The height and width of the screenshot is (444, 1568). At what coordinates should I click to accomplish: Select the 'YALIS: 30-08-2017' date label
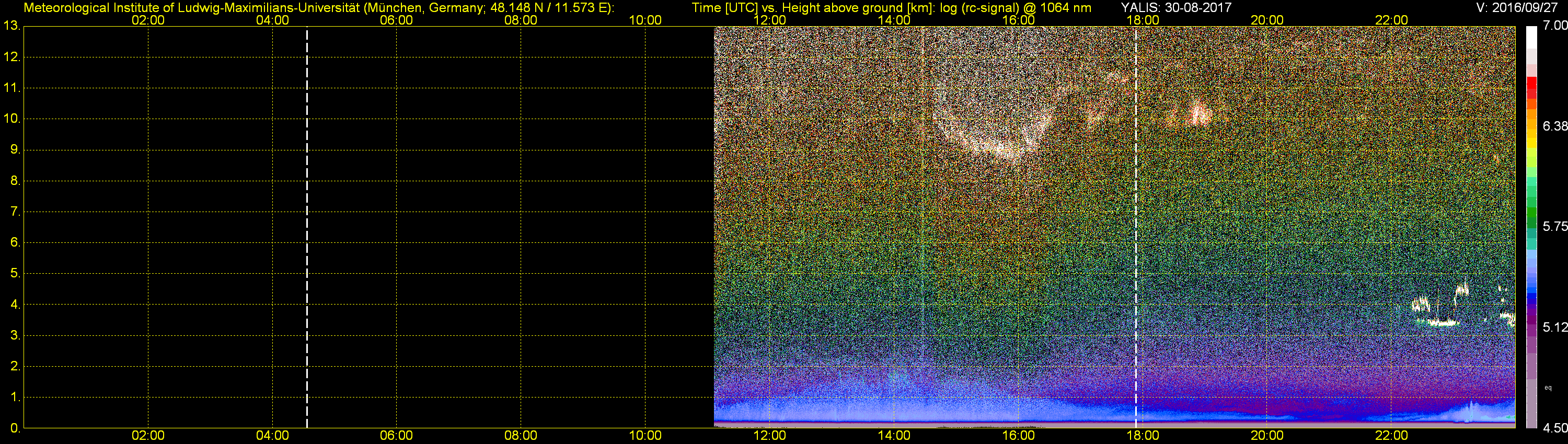coord(1176,7)
